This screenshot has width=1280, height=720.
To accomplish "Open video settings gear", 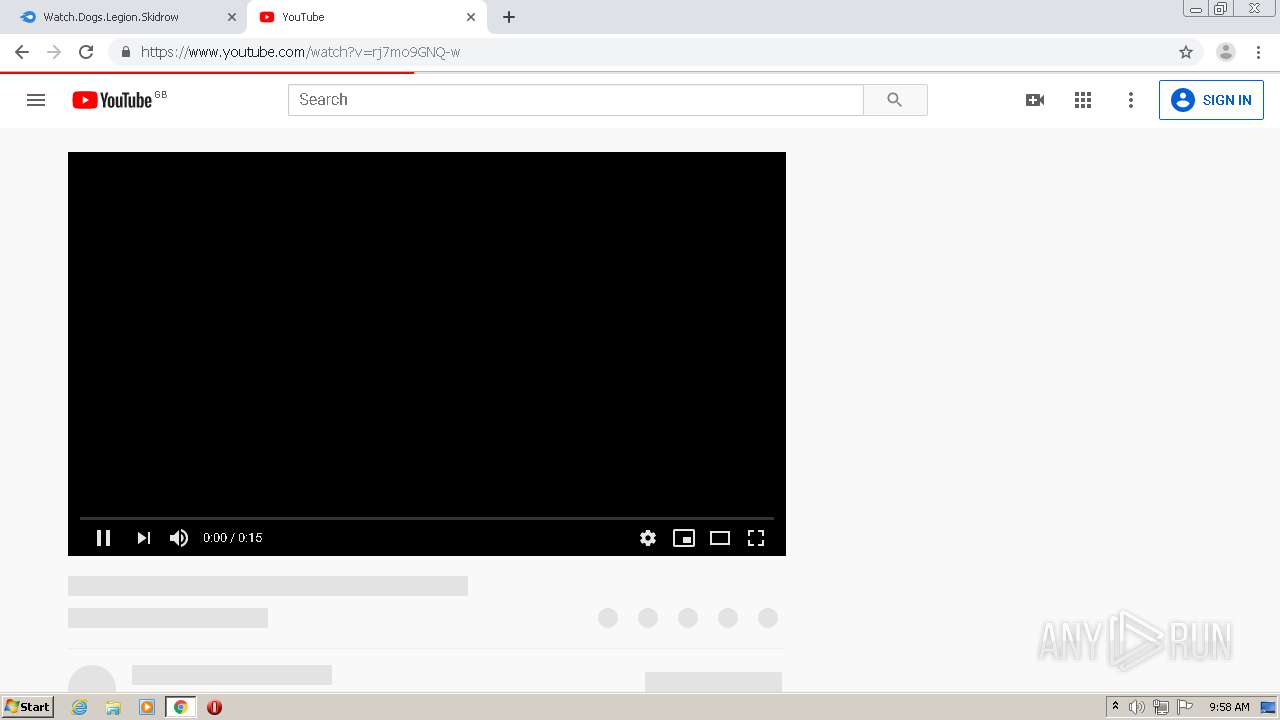I will pos(648,538).
